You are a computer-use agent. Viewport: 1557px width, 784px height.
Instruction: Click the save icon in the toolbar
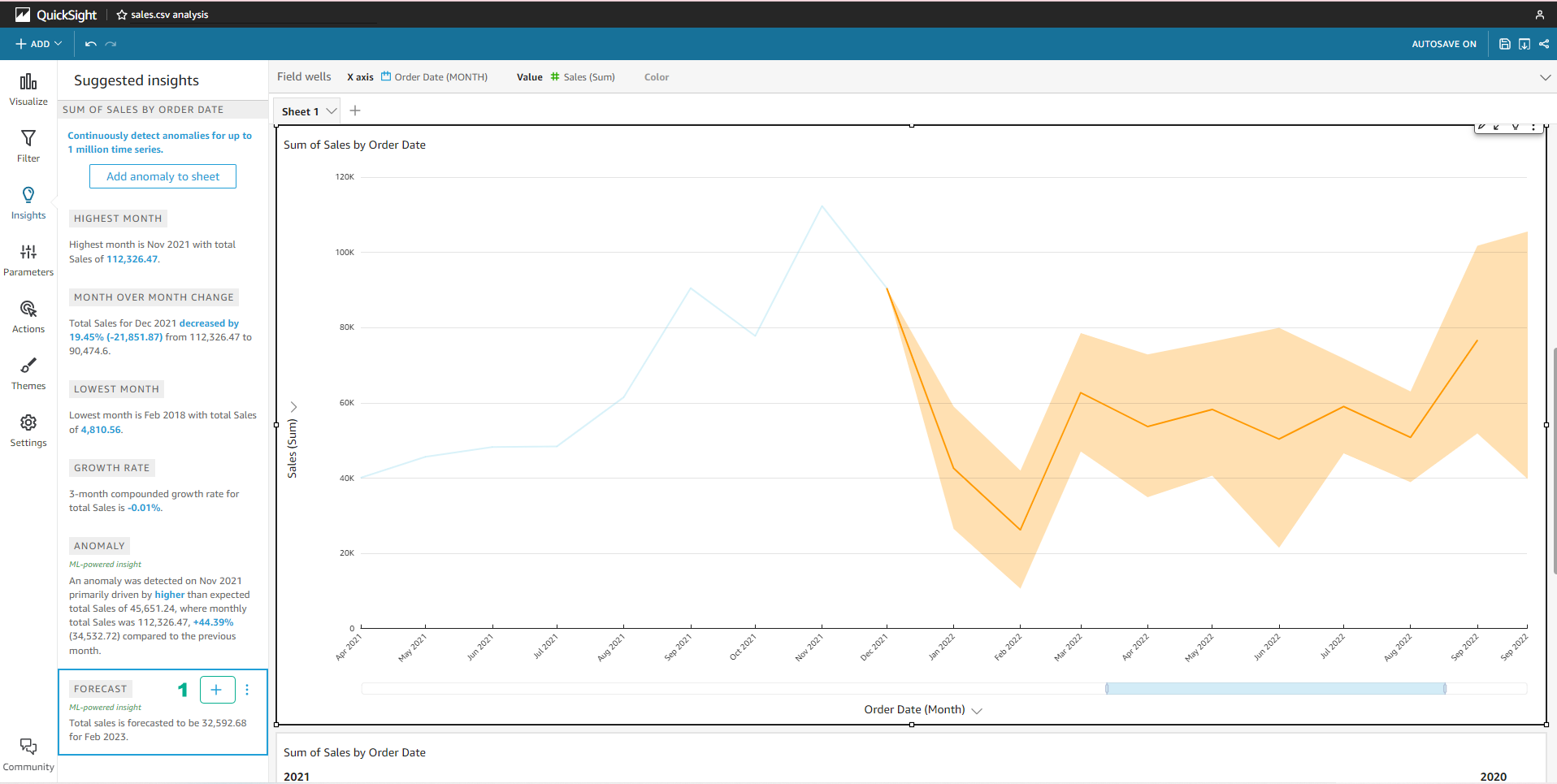point(1504,44)
